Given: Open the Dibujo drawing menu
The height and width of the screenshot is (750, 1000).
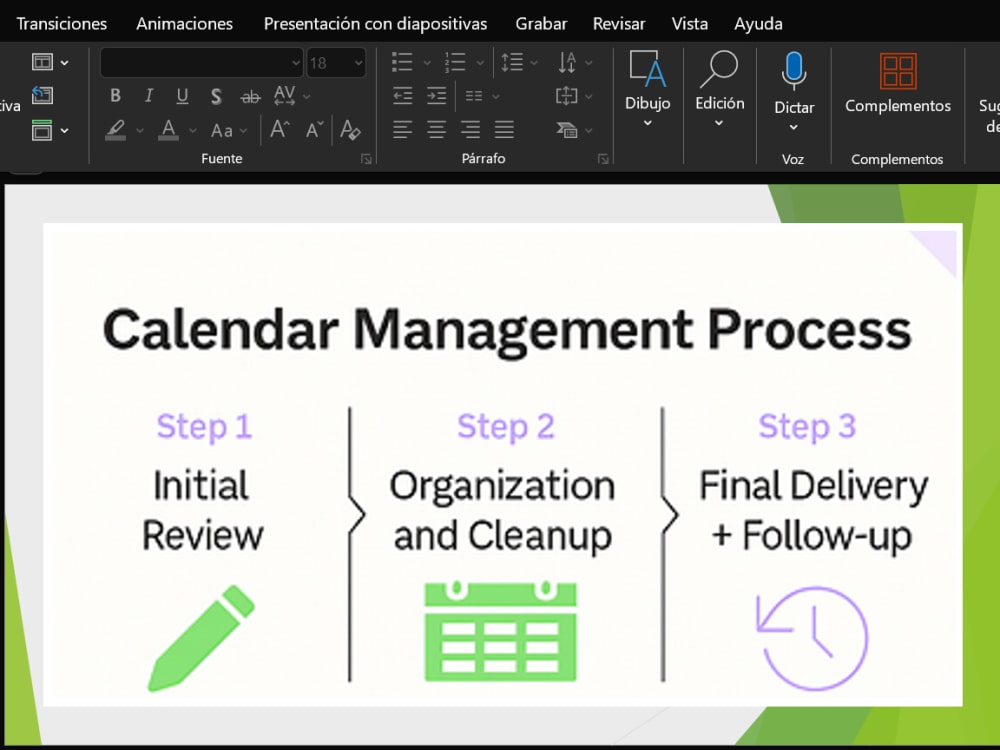Looking at the screenshot, I should point(647,88).
